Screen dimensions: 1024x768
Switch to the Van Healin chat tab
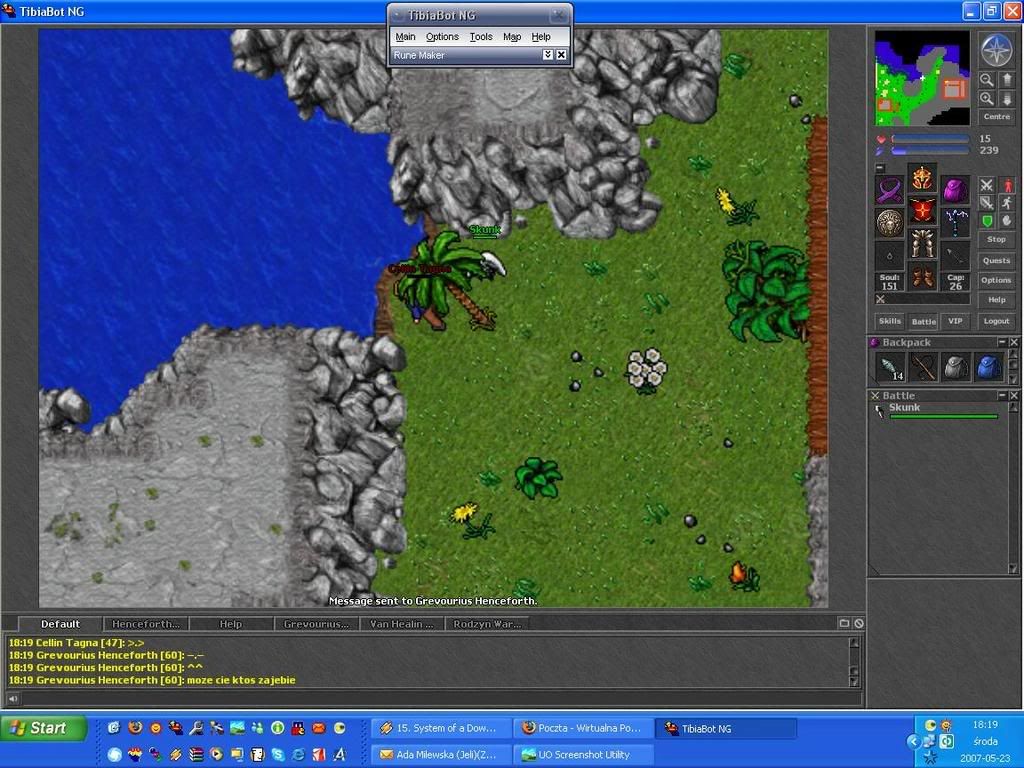click(x=402, y=624)
